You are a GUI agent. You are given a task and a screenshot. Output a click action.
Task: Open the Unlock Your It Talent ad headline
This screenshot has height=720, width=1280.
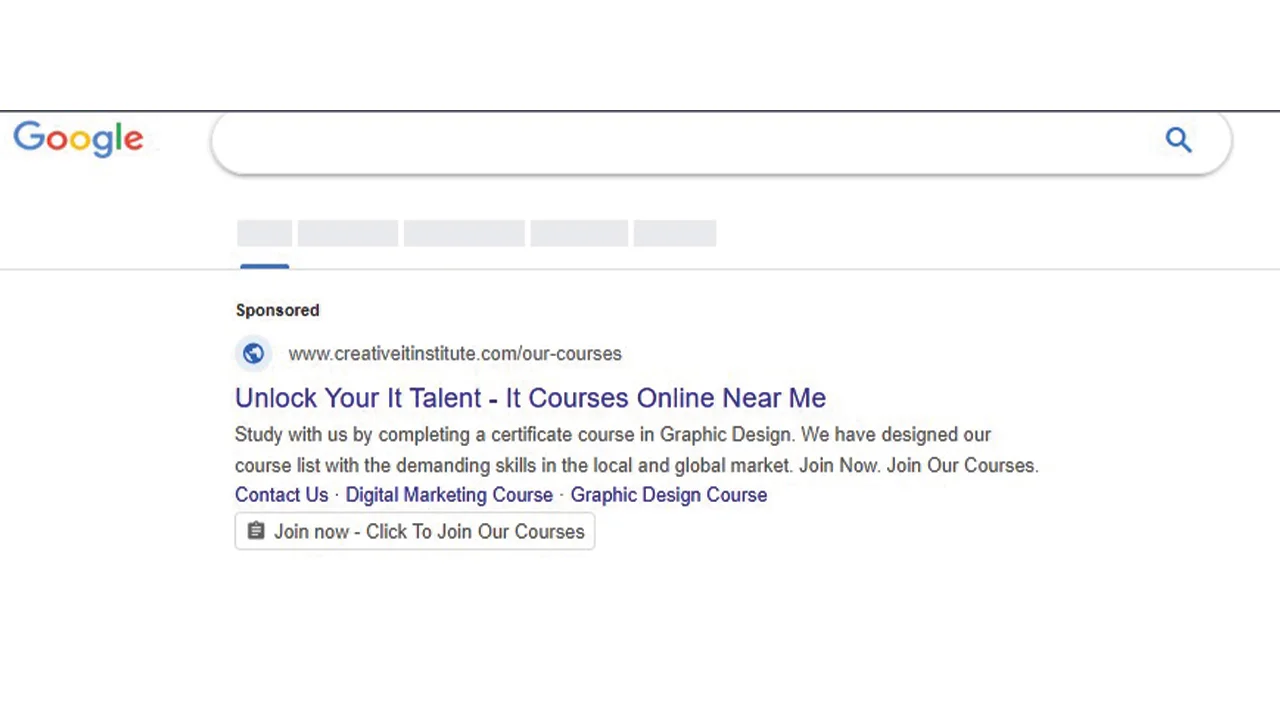coord(530,397)
